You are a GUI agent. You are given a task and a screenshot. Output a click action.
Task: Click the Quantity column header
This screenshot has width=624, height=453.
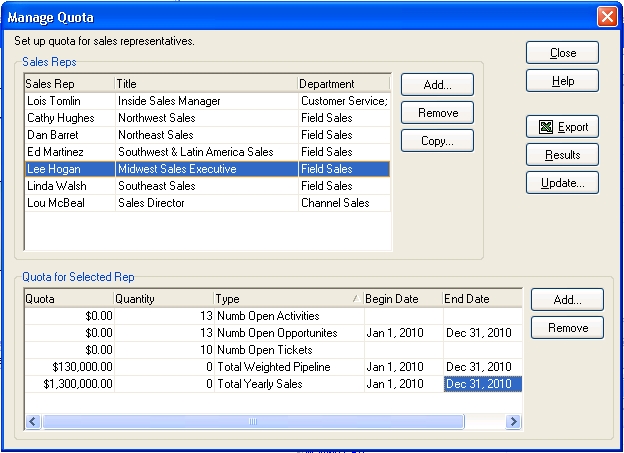[164, 299]
